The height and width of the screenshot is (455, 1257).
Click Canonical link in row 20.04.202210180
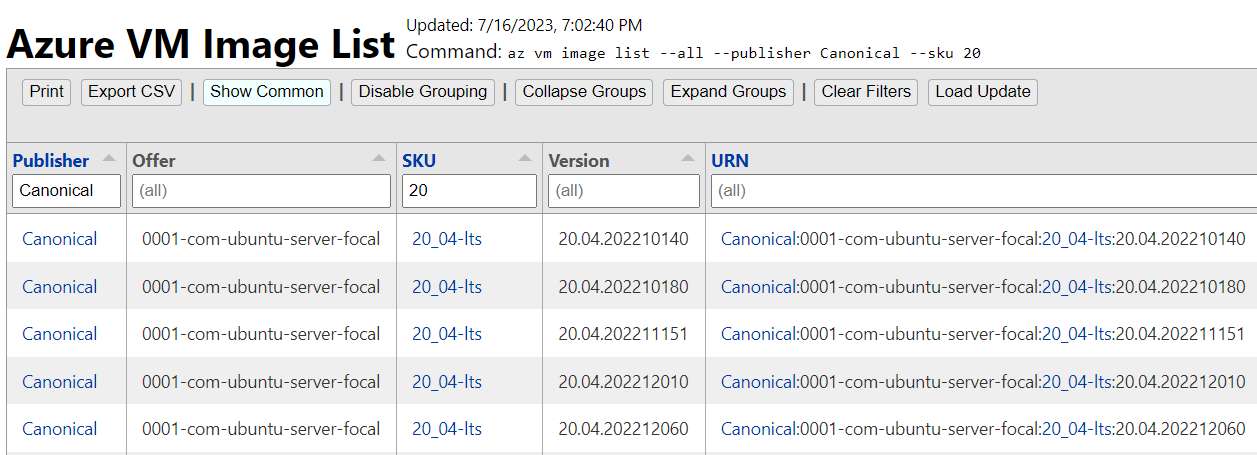point(60,287)
